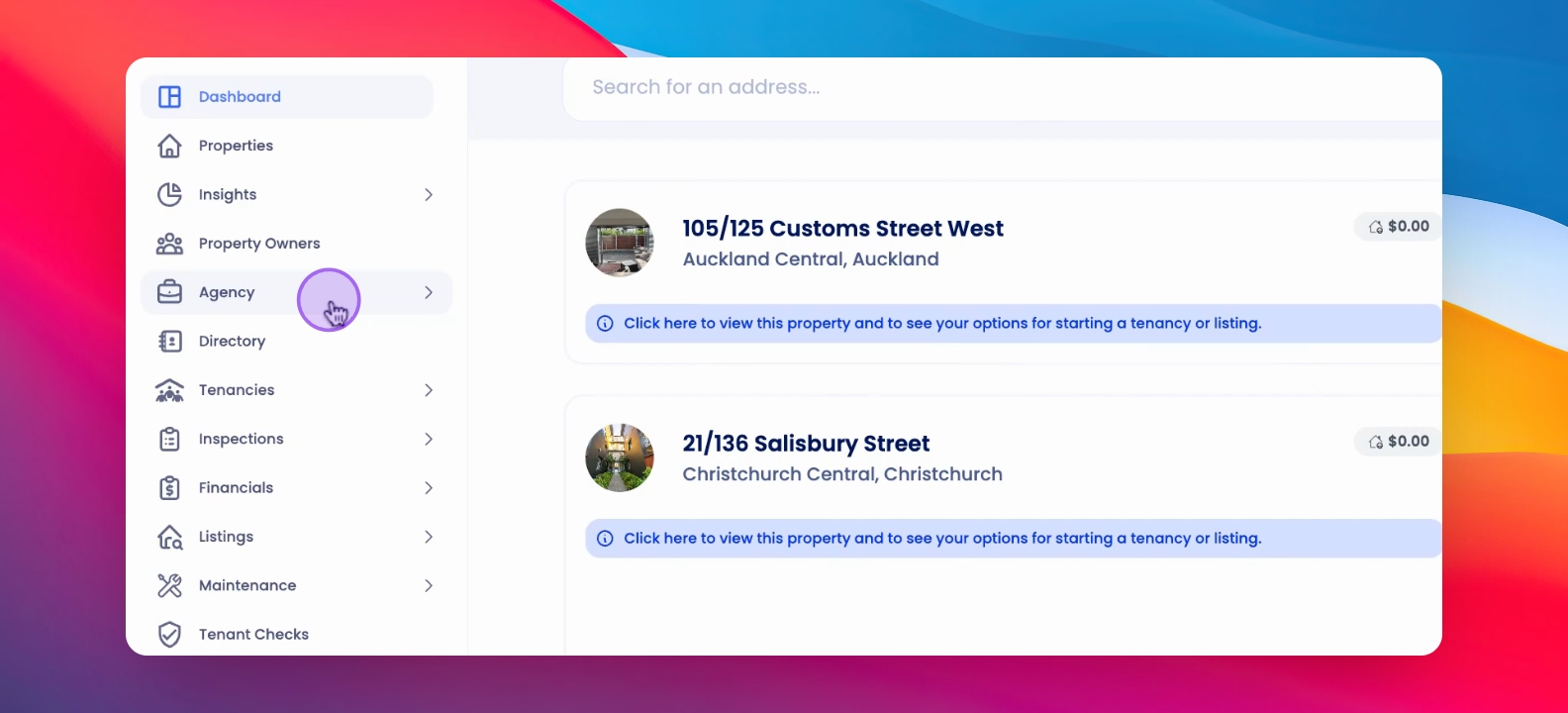Expand the Maintenance submenu chevron
The height and width of the screenshot is (713, 1568).
point(429,585)
